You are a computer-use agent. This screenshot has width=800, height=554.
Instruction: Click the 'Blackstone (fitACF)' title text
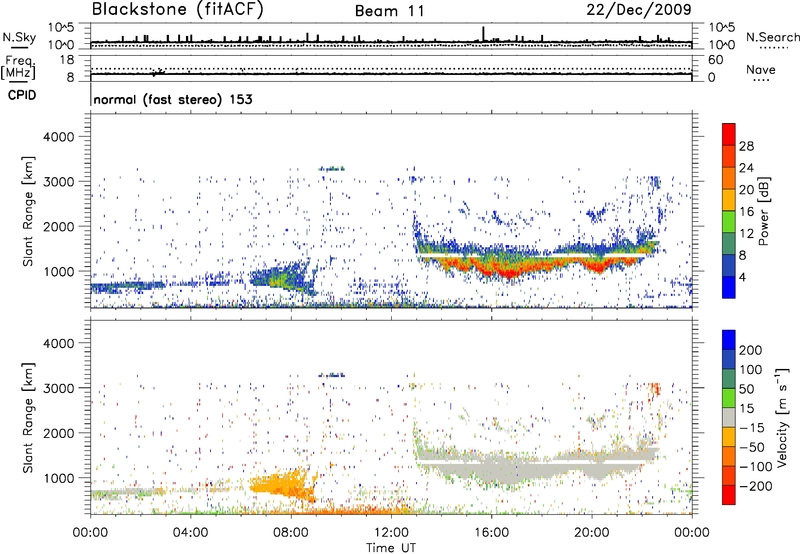[x=177, y=10]
